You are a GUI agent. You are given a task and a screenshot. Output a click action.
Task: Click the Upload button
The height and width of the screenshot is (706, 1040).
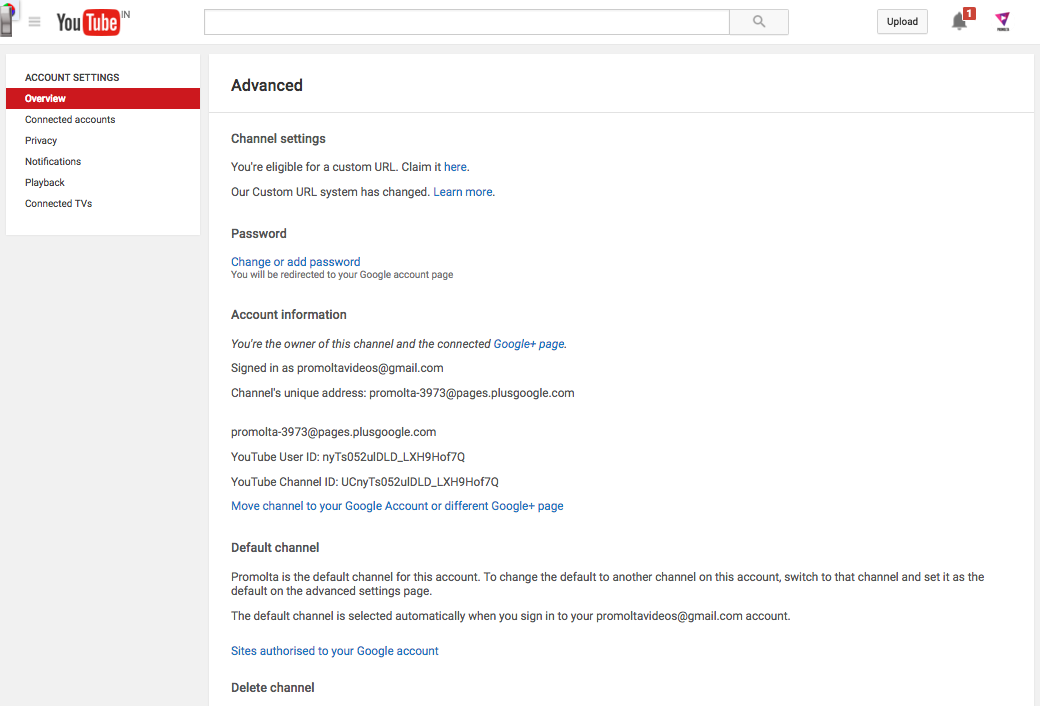901,21
